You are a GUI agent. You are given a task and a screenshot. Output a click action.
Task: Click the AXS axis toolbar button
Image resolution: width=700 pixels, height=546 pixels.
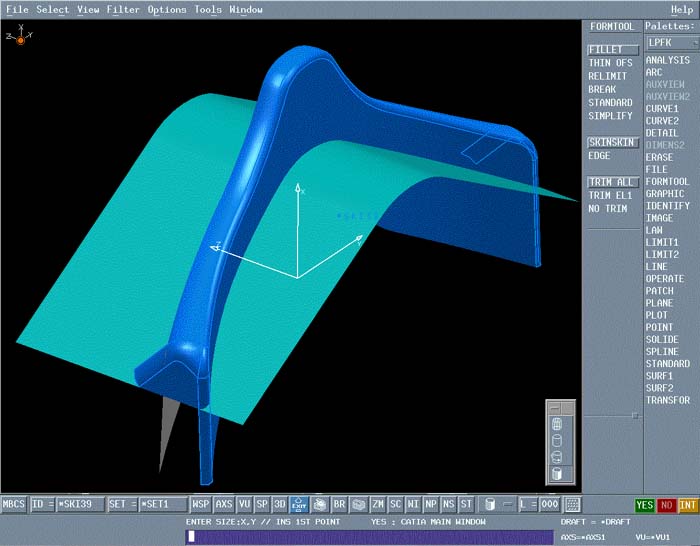[x=224, y=504]
